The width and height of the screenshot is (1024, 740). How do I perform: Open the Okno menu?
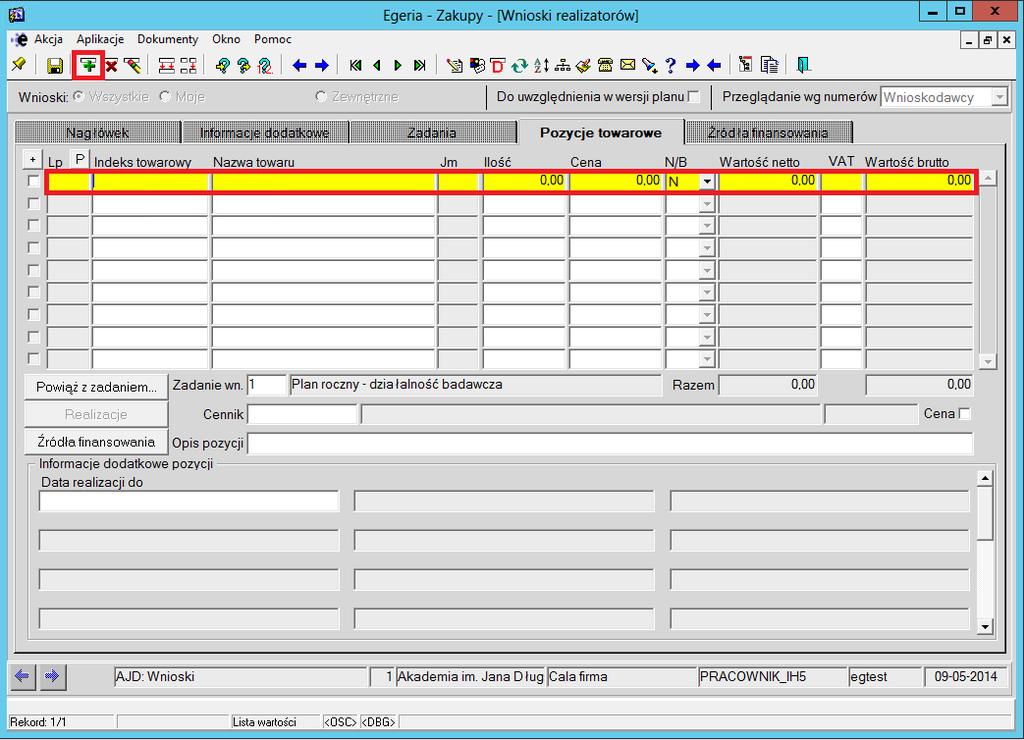pyautogui.click(x=226, y=39)
